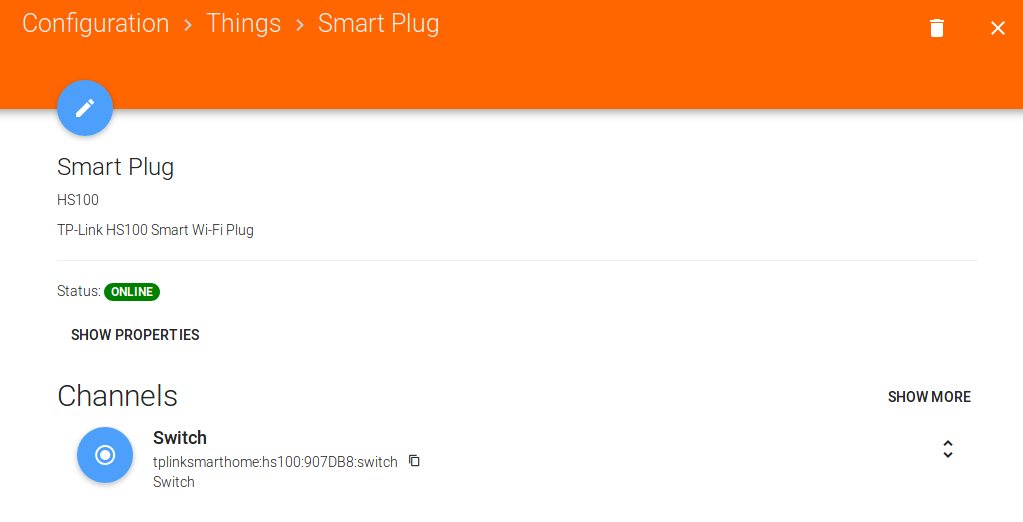Click the Channels section heading
Viewport: 1023px width, 522px height.
pyautogui.click(x=117, y=396)
